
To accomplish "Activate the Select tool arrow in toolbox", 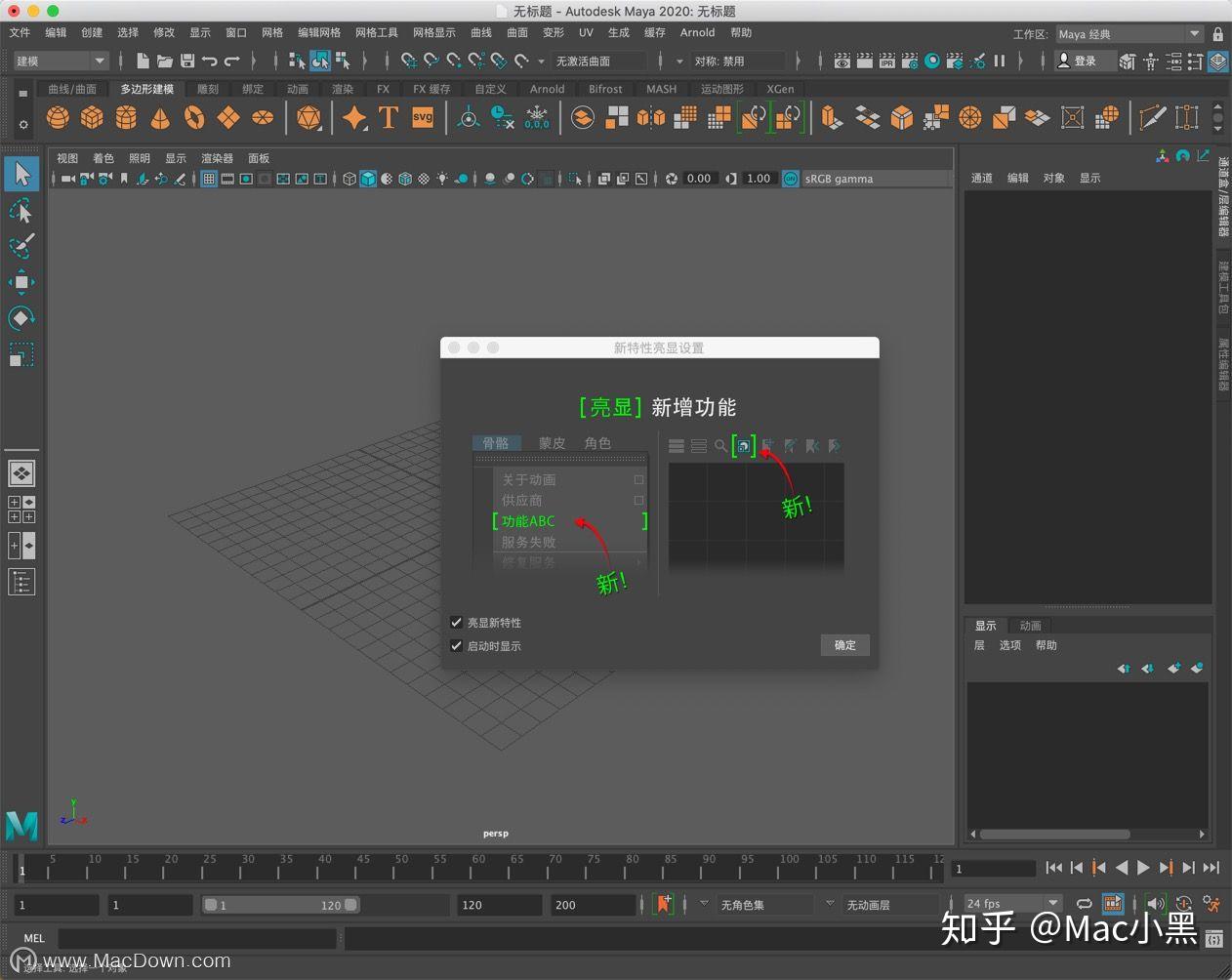I will tap(21, 175).
